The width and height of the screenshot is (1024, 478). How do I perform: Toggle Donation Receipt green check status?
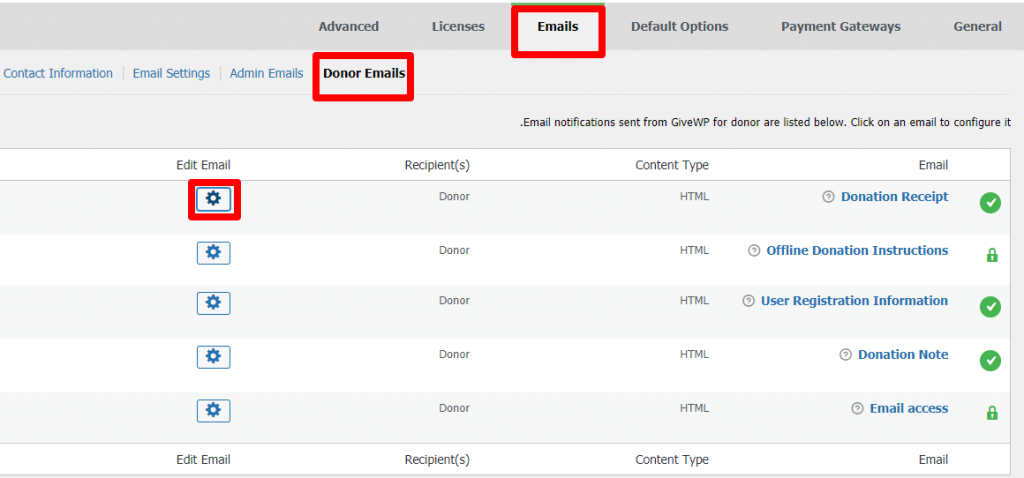pyautogui.click(x=990, y=203)
